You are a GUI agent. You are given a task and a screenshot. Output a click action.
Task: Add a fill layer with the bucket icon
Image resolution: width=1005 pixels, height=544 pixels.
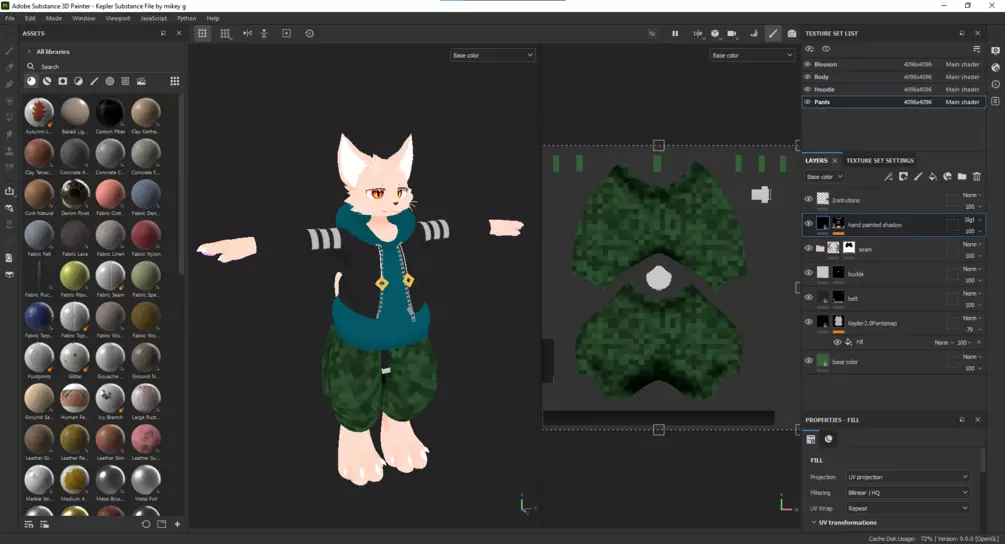[x=932, y=177]
